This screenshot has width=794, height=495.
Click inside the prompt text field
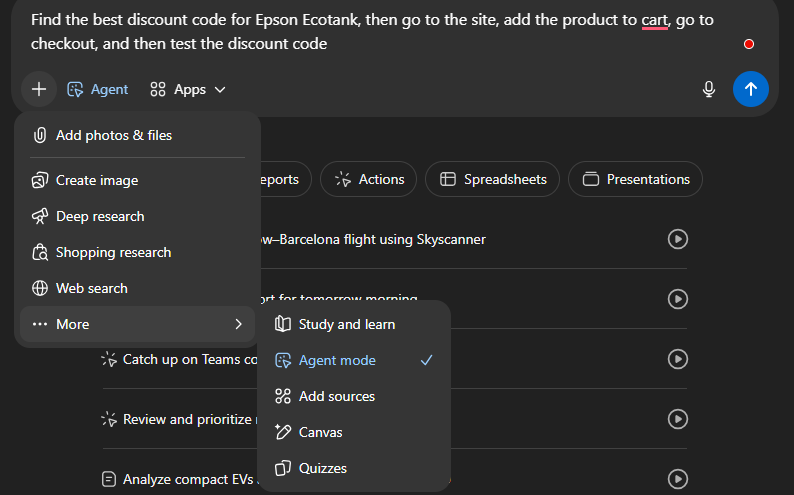tap(372, 31)
